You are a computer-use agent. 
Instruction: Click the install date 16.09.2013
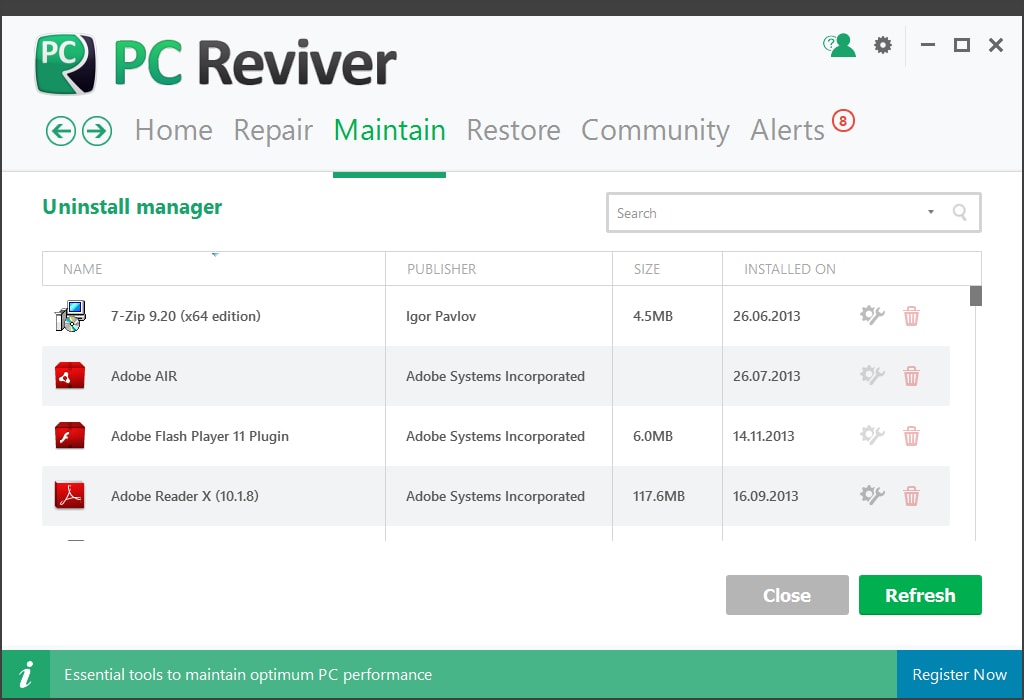click(765, 496)
